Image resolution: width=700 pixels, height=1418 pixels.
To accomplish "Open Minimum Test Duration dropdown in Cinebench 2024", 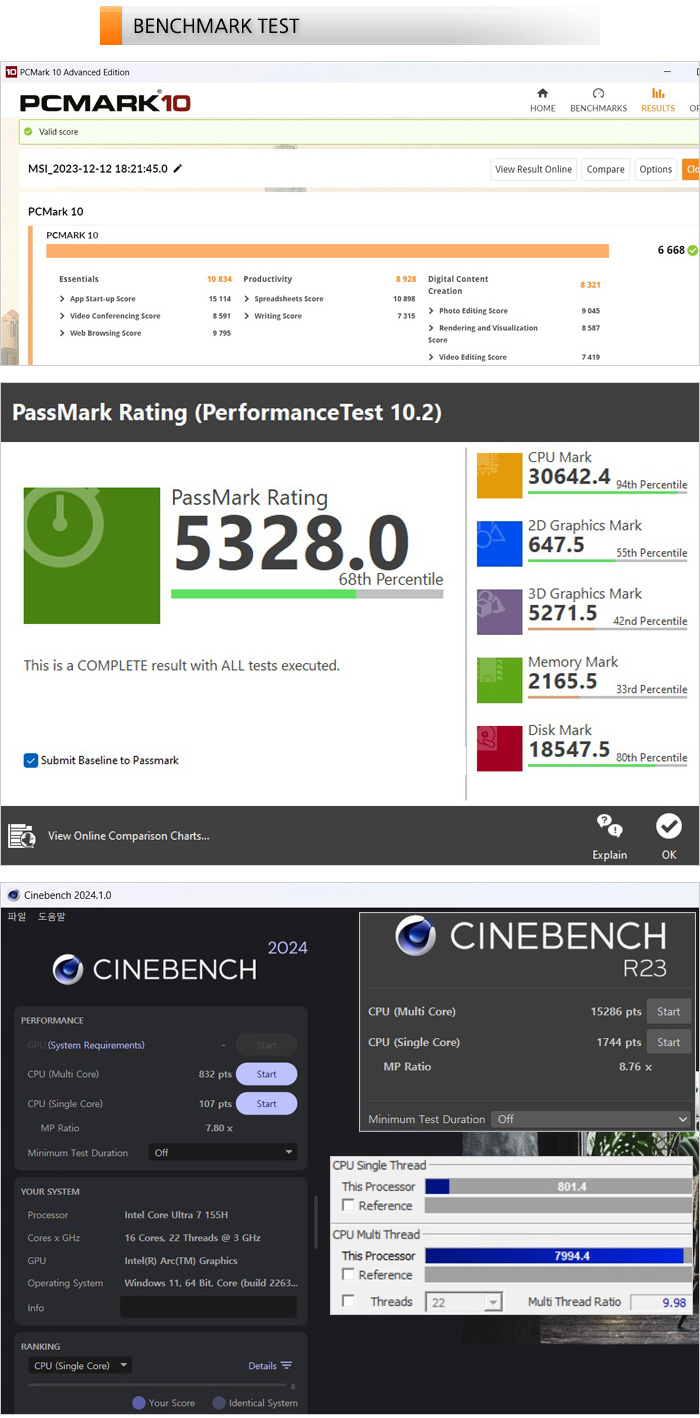I will (x=223, y=1152).
